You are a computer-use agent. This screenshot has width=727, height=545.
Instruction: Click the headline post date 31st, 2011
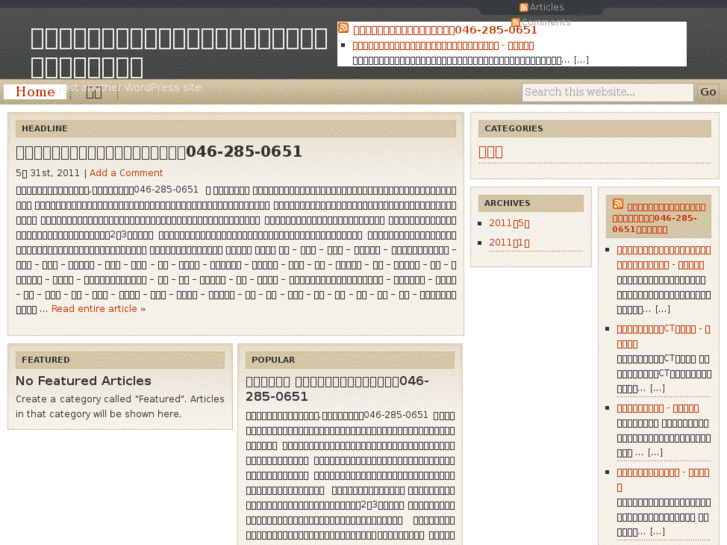pos(48,173)
